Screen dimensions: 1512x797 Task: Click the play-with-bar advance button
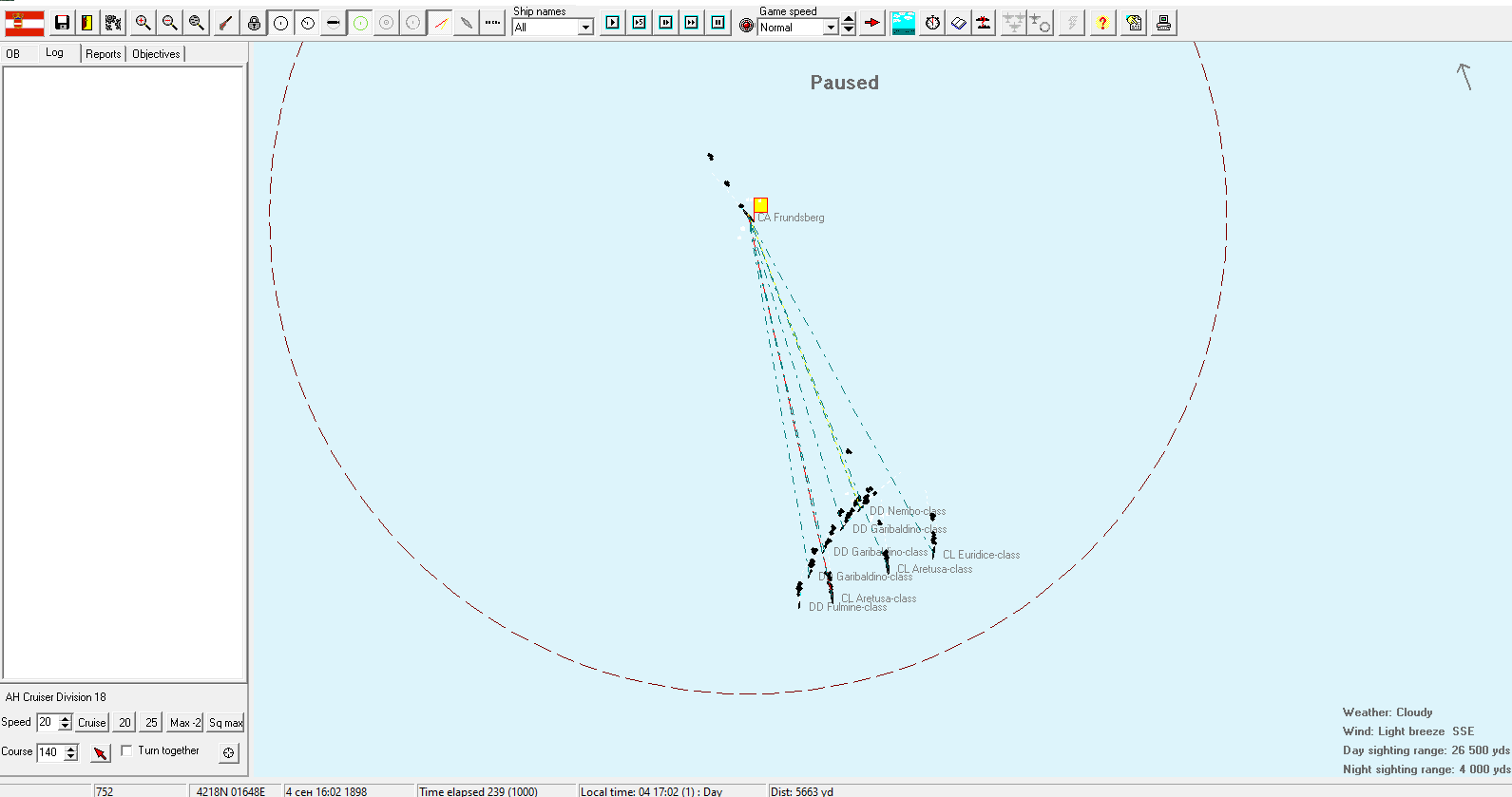[665, 23]
